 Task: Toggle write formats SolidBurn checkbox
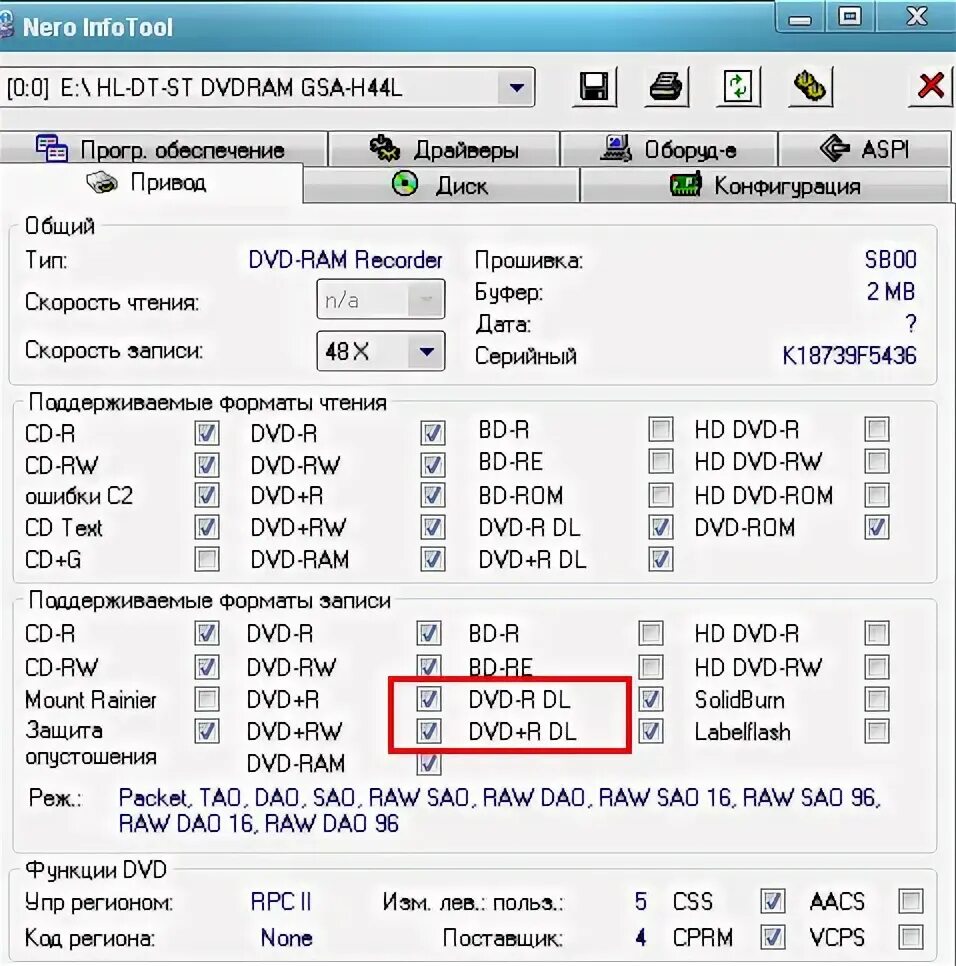877,699
